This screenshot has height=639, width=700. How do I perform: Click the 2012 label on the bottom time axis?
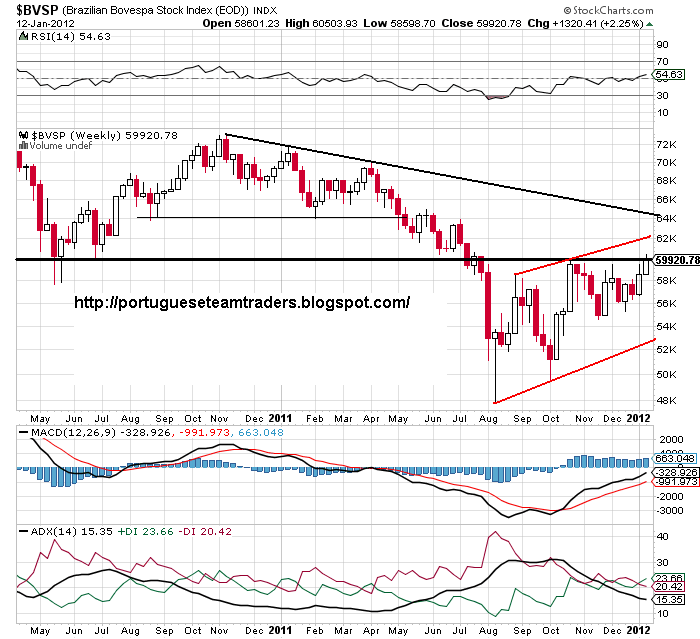tap(638, 631)
